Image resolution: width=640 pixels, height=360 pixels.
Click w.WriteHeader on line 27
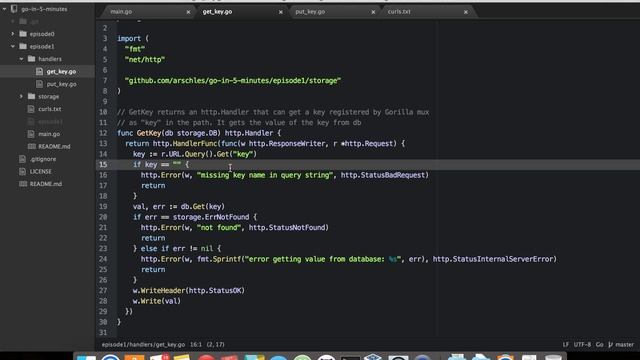(160, 291)
